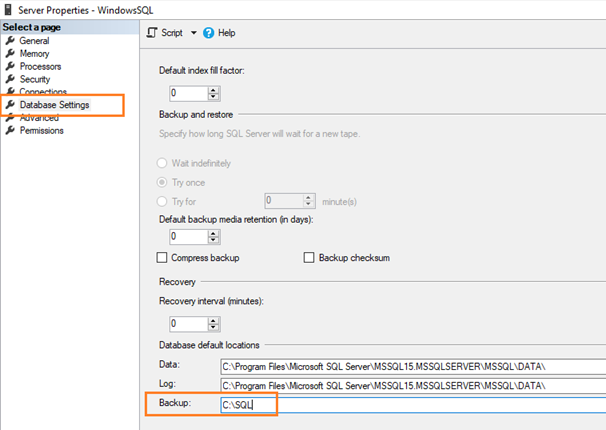Click the backup media retention days field
Screen dimensions: 606x430
coord(189,236)
